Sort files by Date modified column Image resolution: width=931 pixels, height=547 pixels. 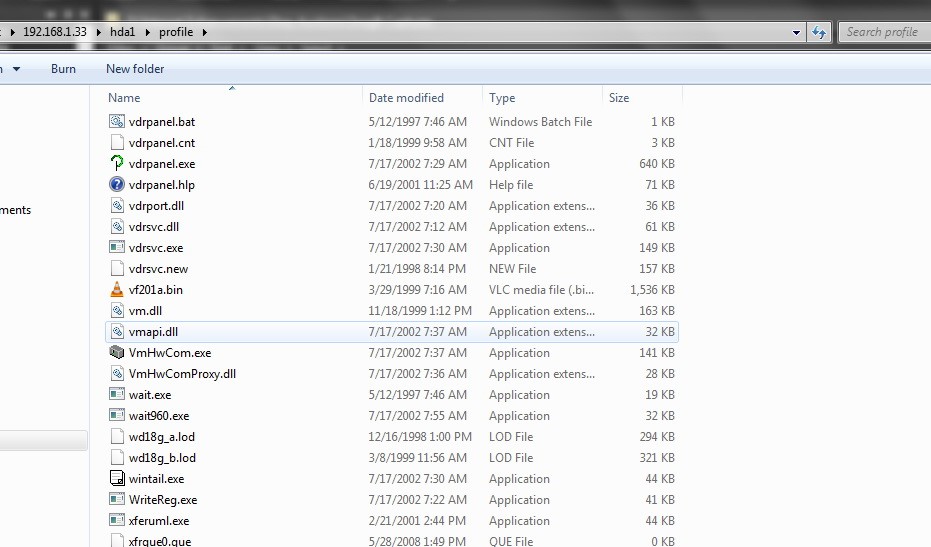[406, 98]
